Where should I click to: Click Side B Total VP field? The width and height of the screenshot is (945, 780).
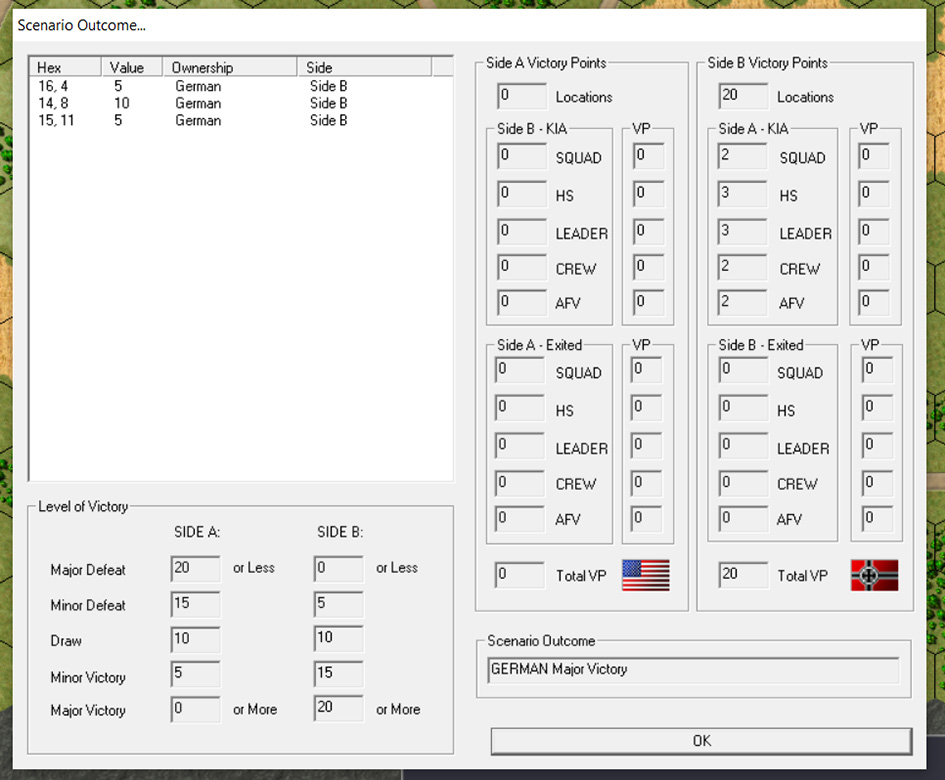click(x=743, y=574)
